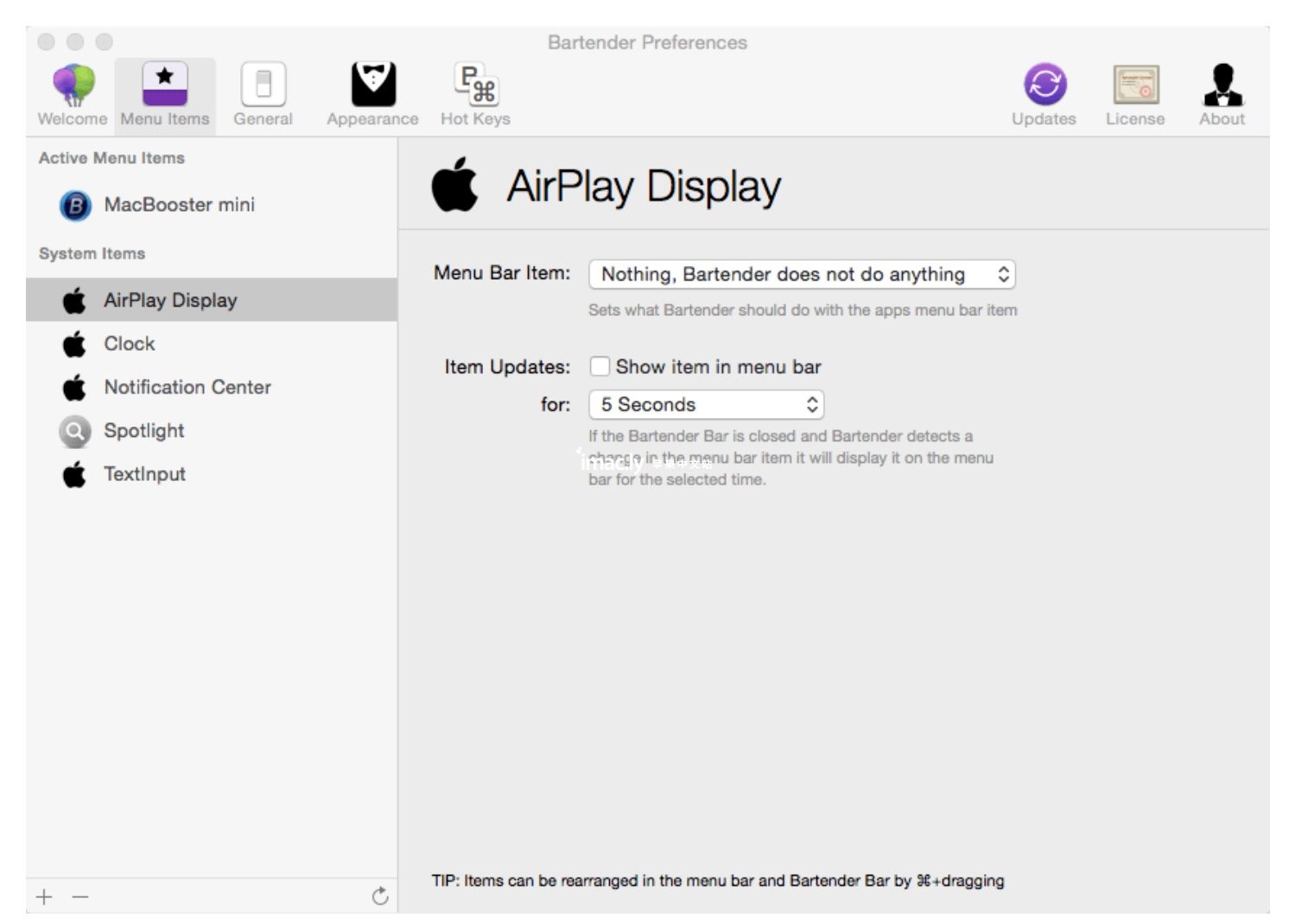Screen dimensions: 1289x924
Task: Open the 5 Seconds duration dropdown
Action: click(706, 404)
